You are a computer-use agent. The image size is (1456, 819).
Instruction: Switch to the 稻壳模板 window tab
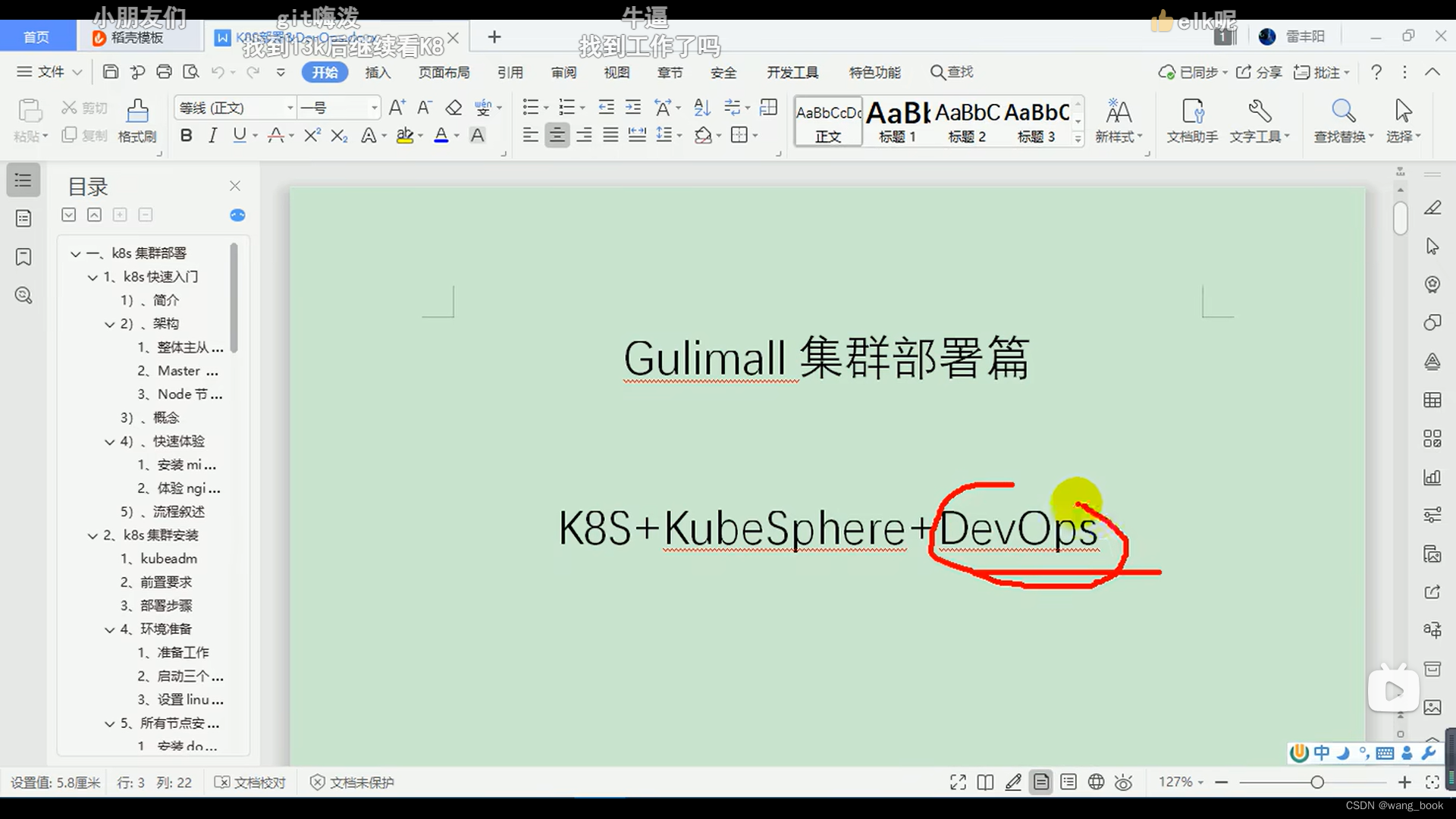(x=136, y=37)
